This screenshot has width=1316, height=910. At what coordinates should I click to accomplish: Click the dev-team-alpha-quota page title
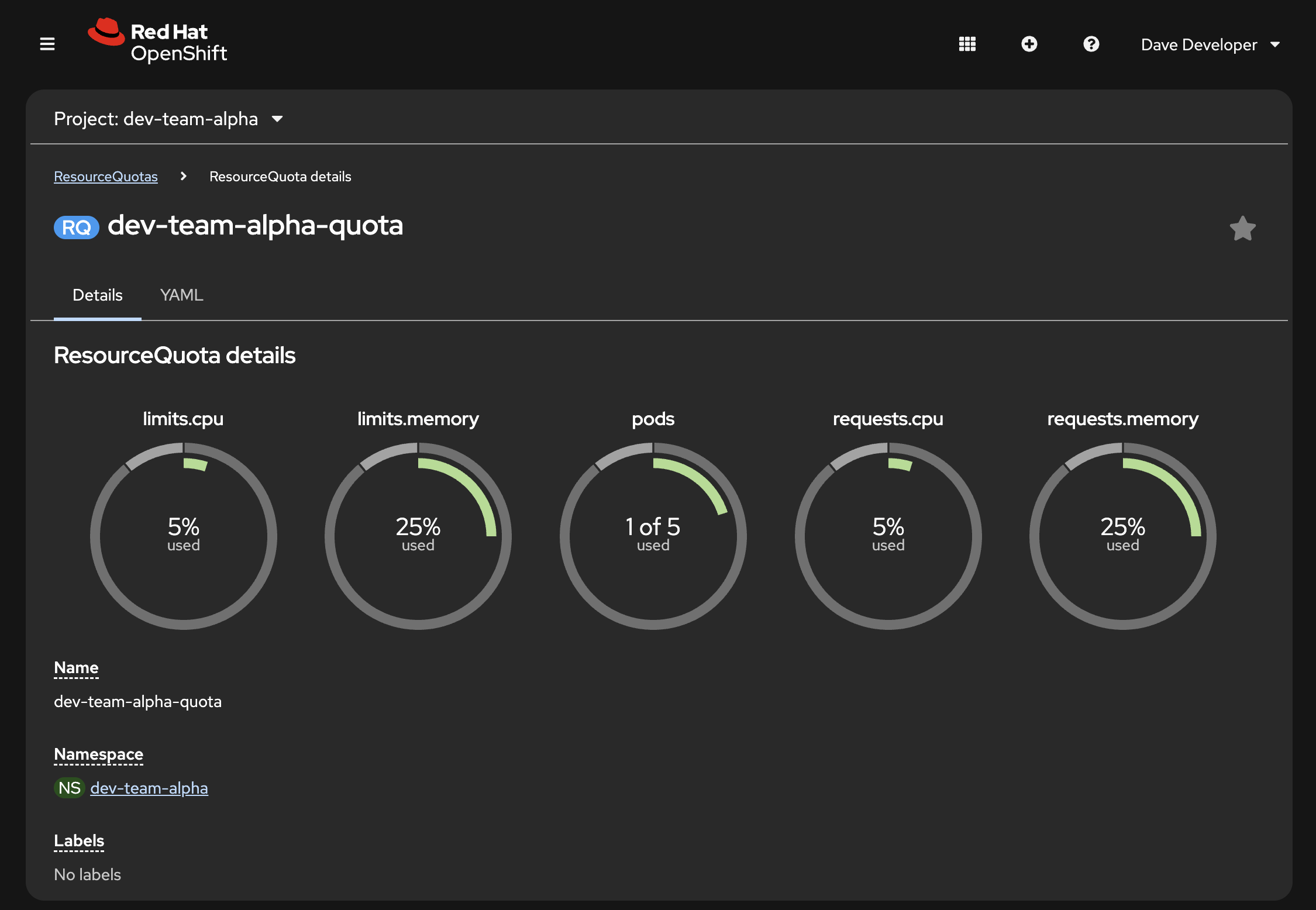click(256, 226)
